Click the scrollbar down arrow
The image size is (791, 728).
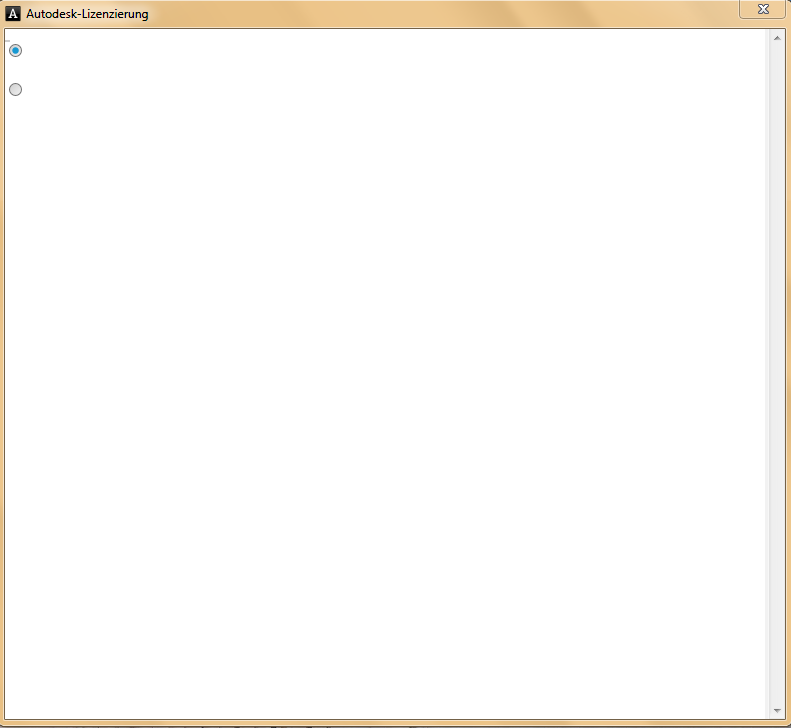777,710
